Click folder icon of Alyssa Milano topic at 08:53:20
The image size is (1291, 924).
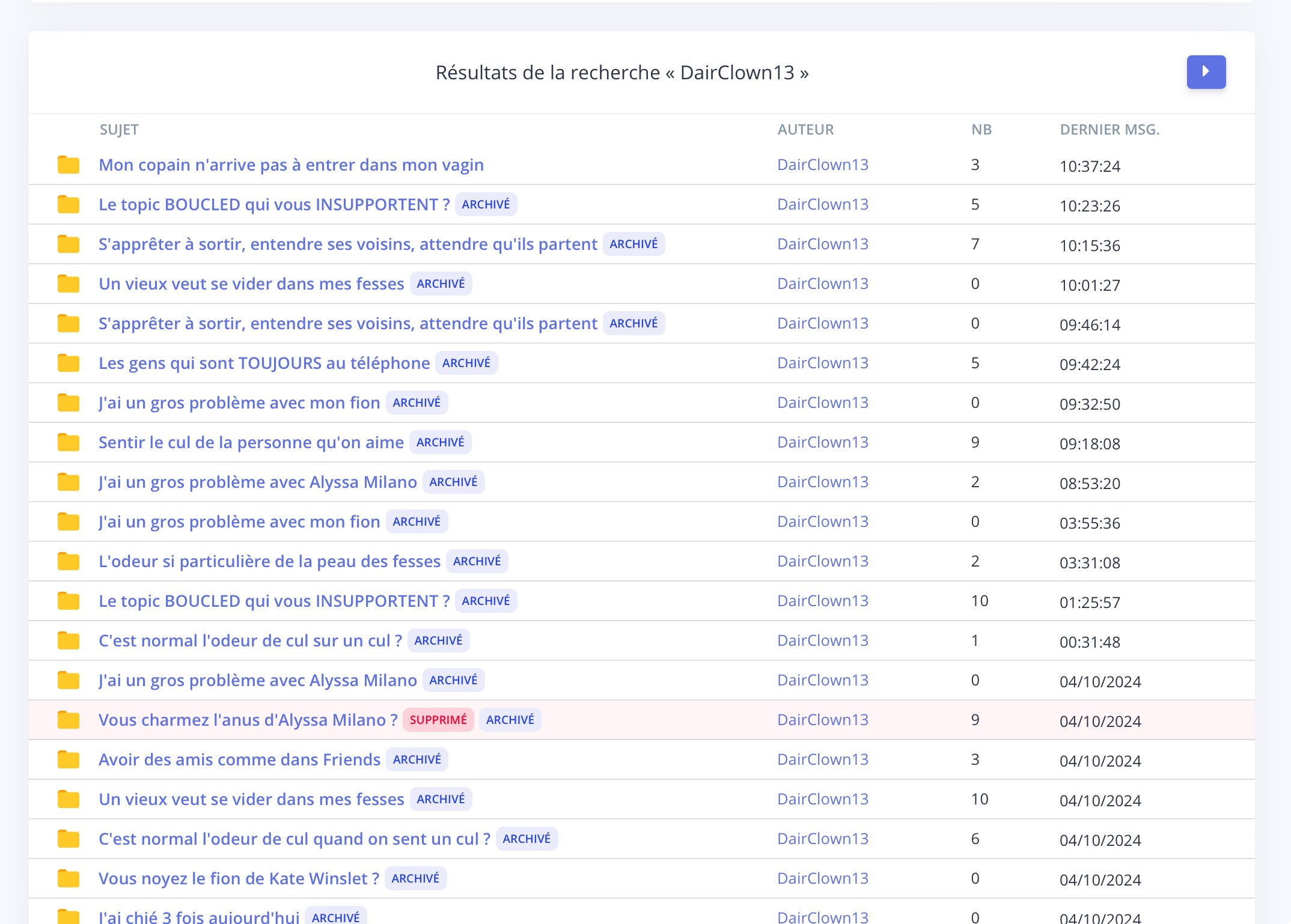tap(69, 482)
